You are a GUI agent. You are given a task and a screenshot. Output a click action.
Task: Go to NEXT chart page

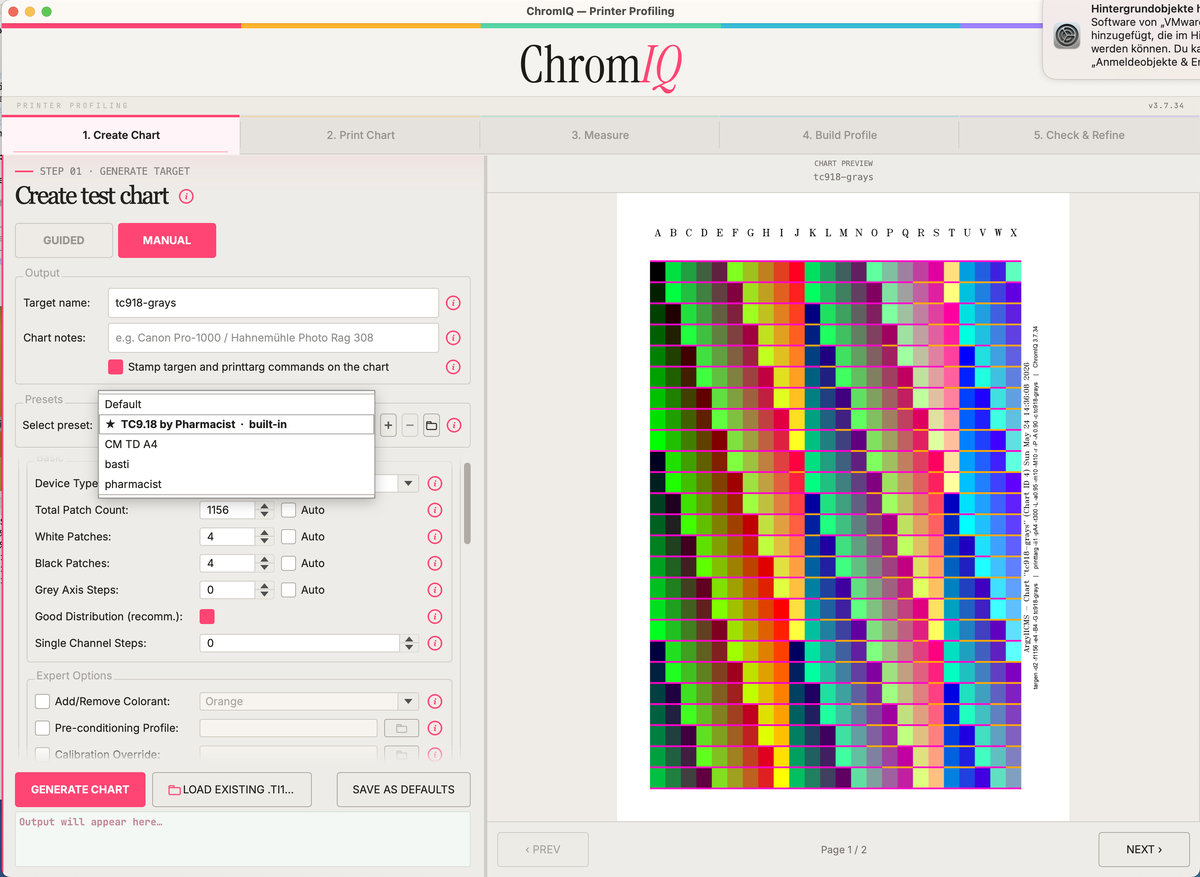[x=1144, y=849]
